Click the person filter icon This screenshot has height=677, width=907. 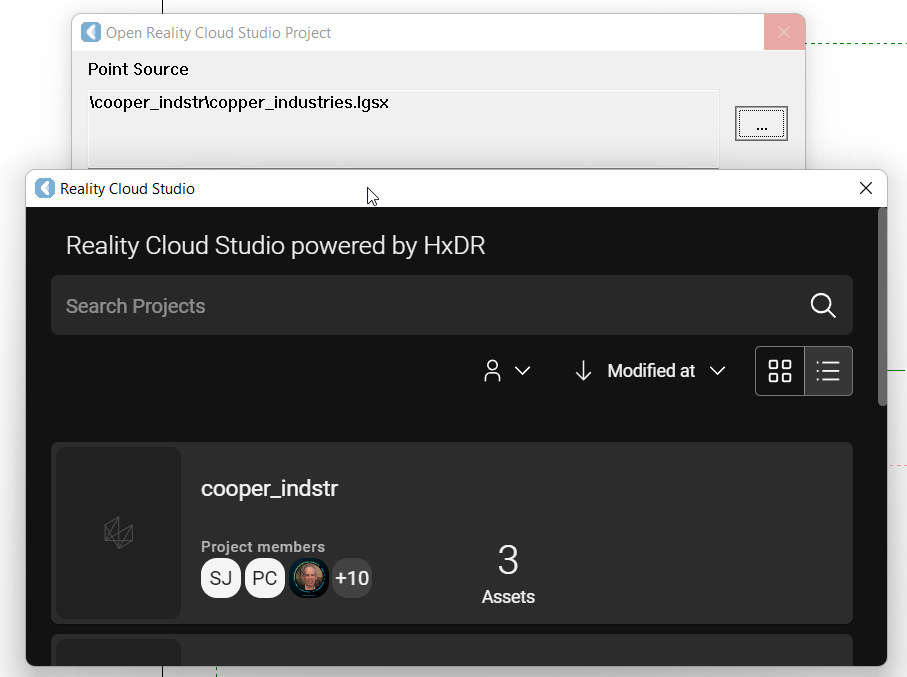coord(492,371)
